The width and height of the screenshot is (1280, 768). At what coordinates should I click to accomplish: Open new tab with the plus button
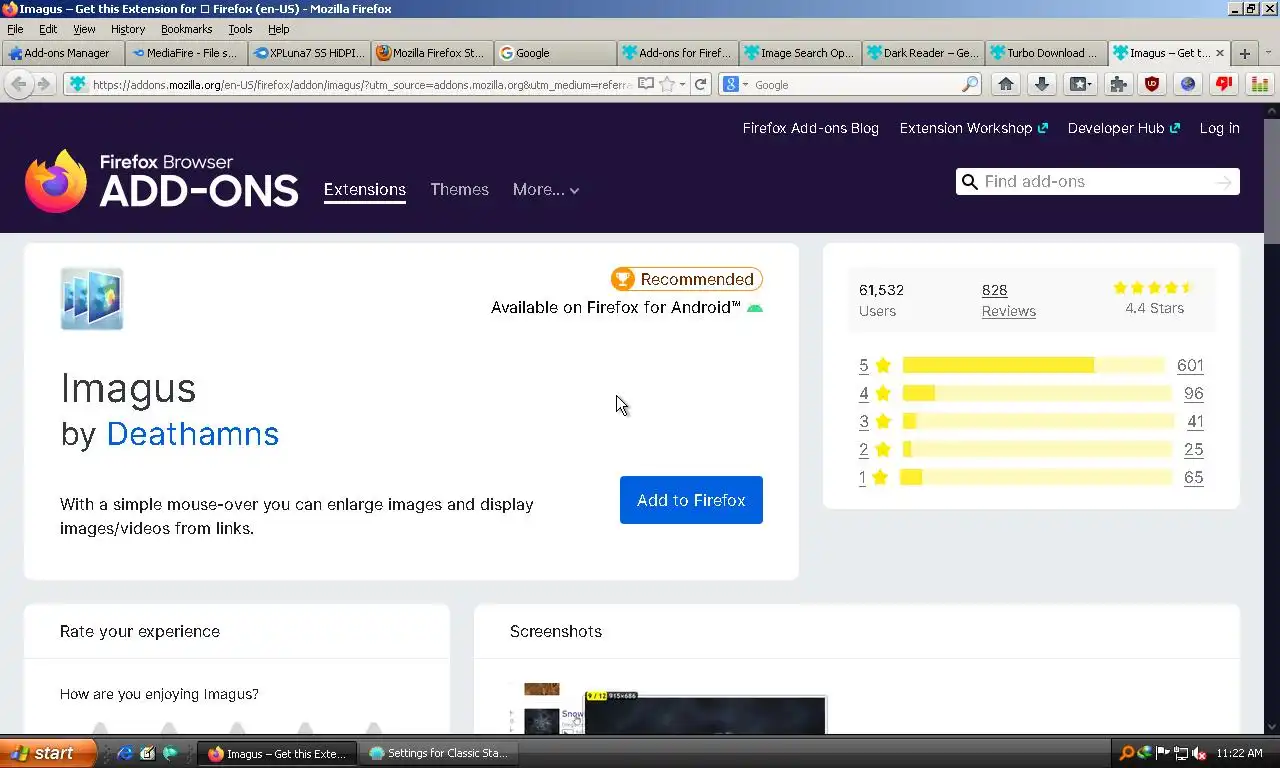1245,54
